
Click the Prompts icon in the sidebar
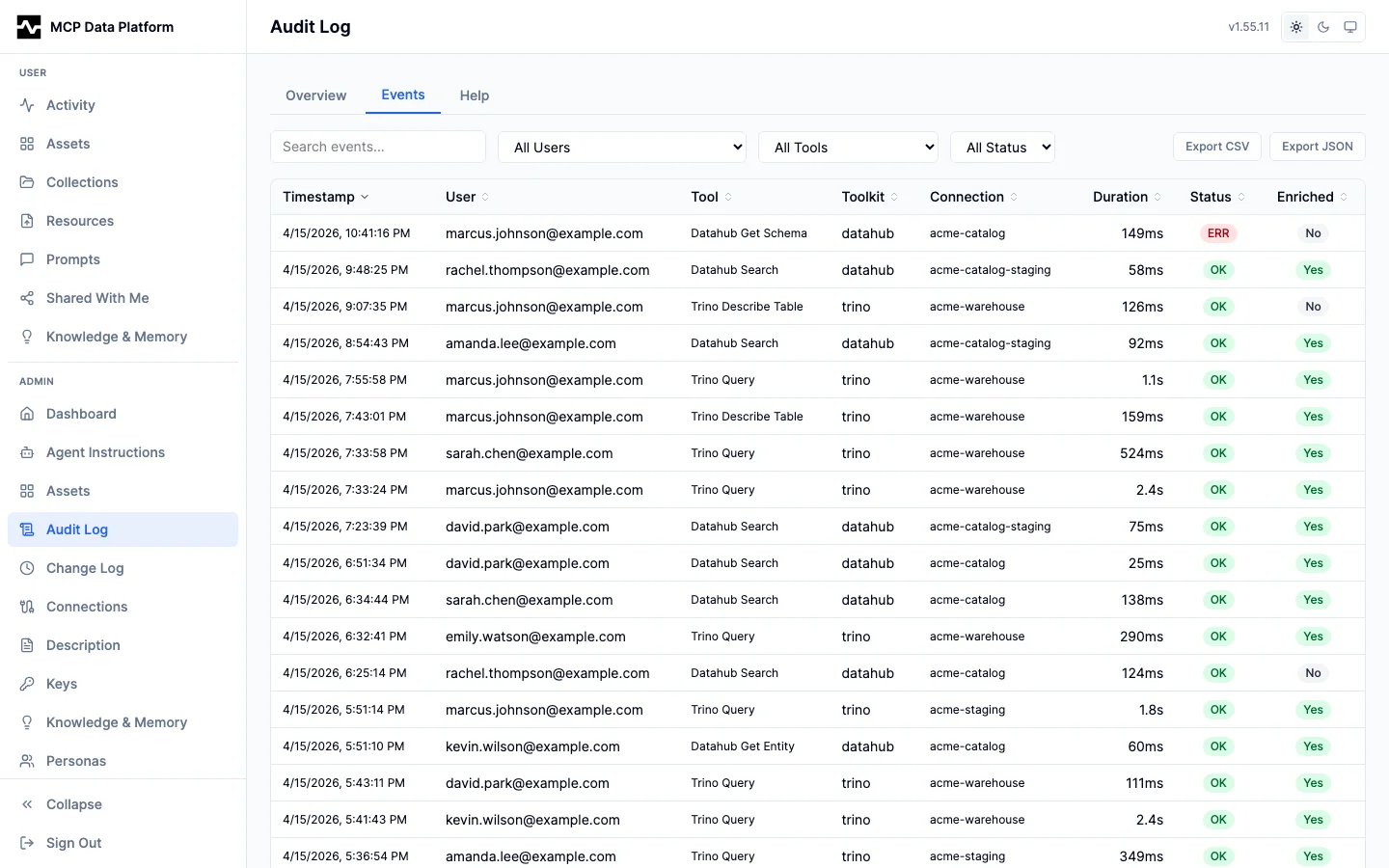click(26, 259)
